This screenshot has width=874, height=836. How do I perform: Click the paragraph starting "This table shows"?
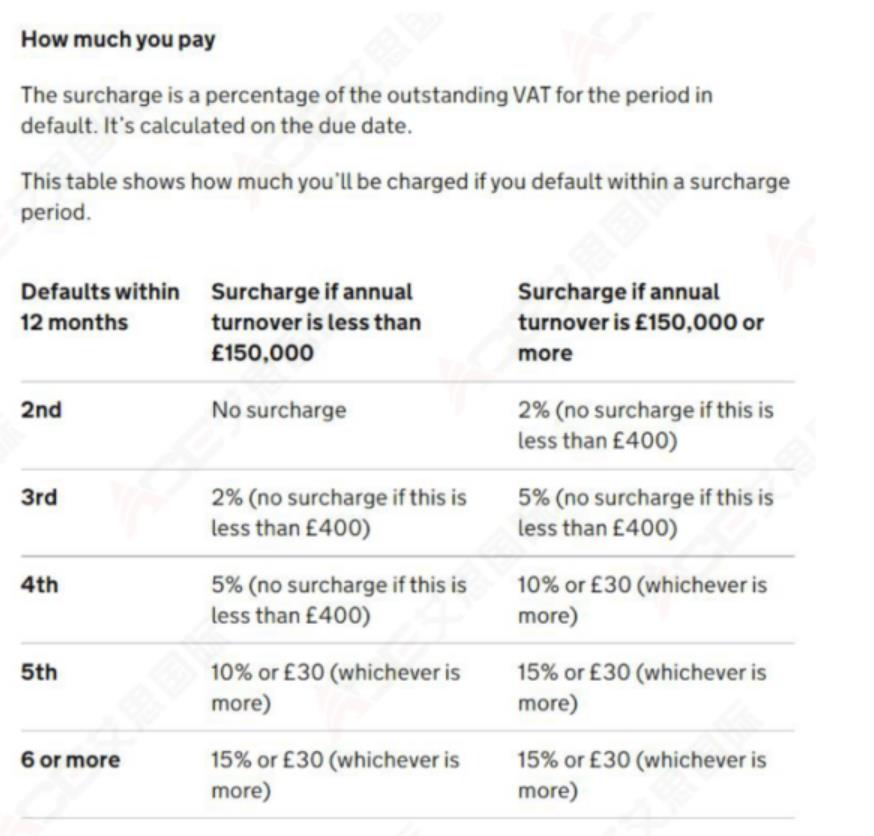pyautogui.click(x=405, y=198)
